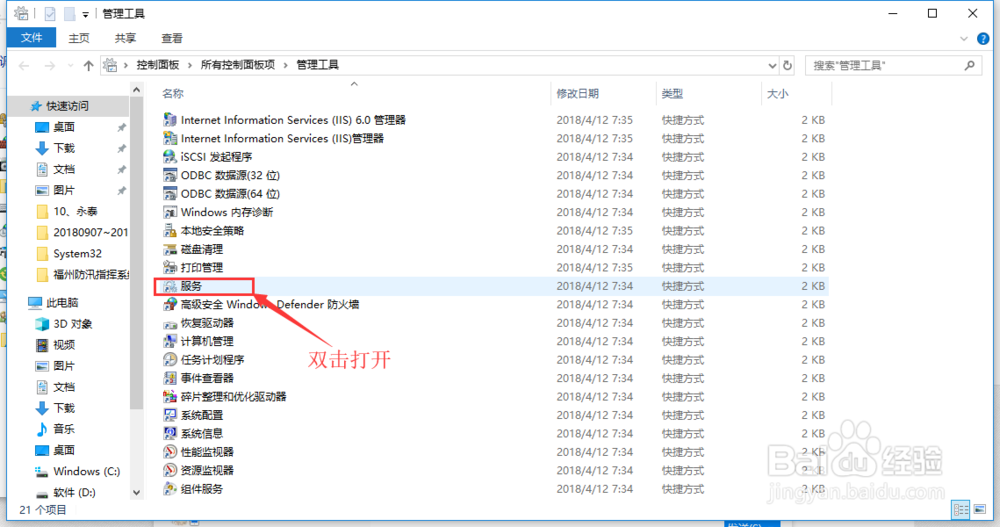The width and height of the screenshot is (1000, 527).
Task: Navigate to 所有控制面板项 breadcrumb
Action: (x=238, y=65)
